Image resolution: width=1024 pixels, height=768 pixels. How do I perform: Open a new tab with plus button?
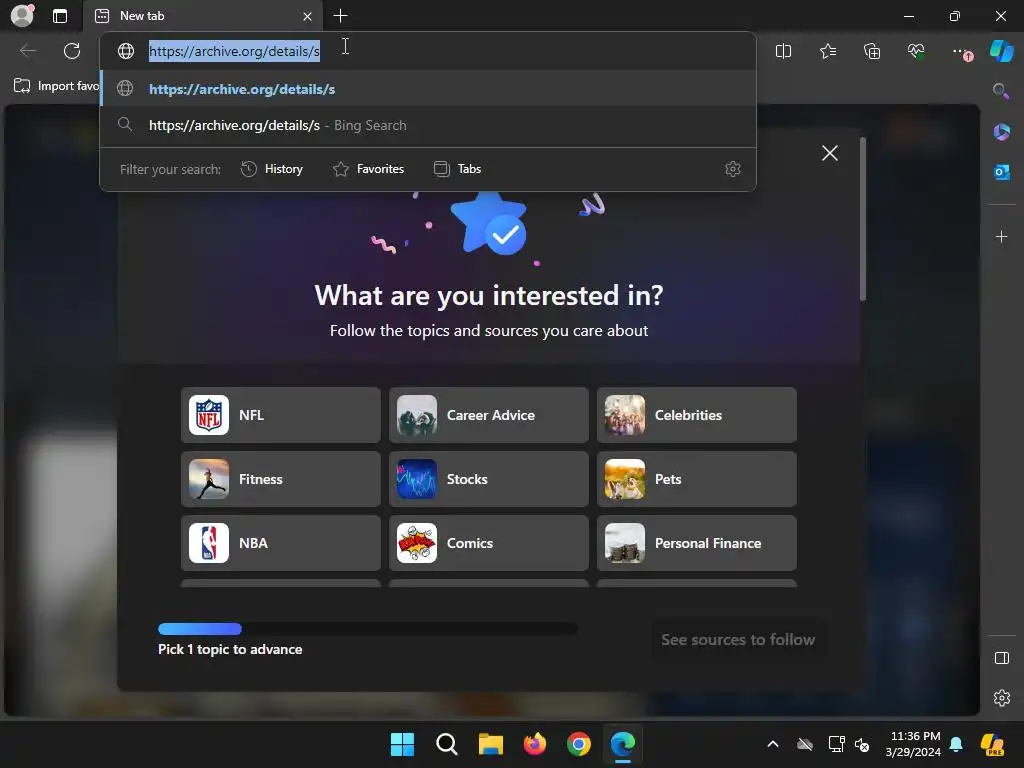[x=340, y=16]
